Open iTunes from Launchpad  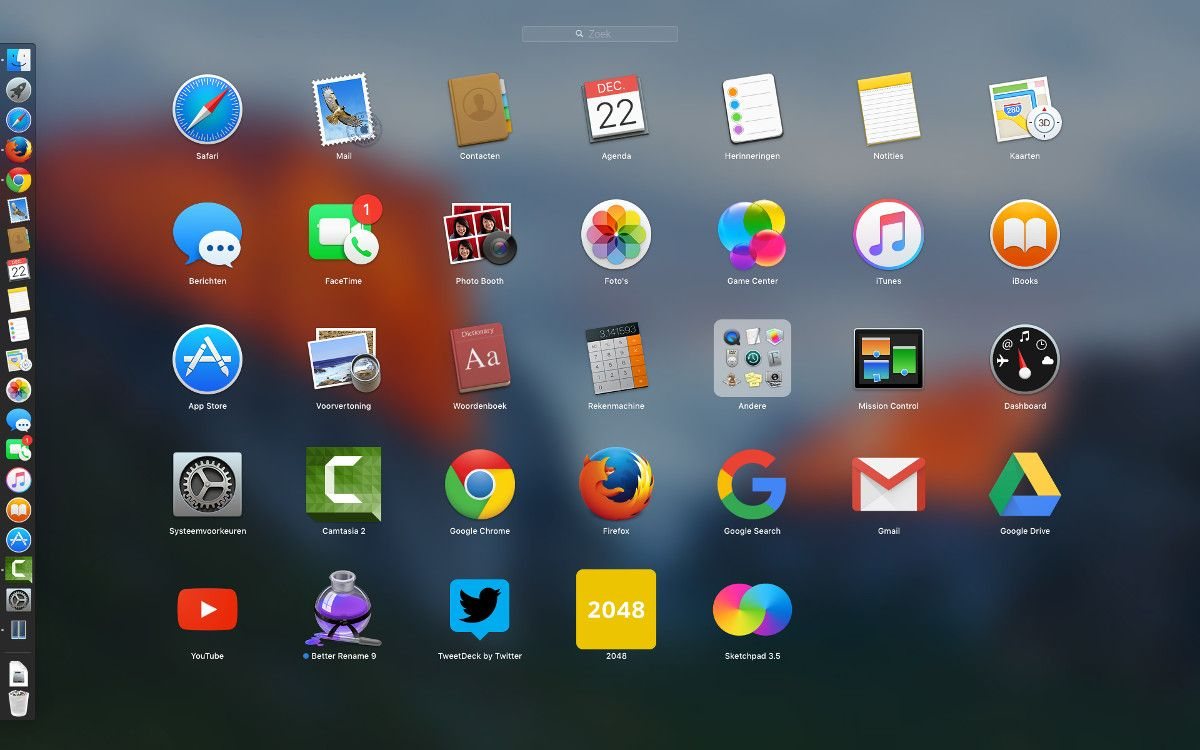(888, 235)
